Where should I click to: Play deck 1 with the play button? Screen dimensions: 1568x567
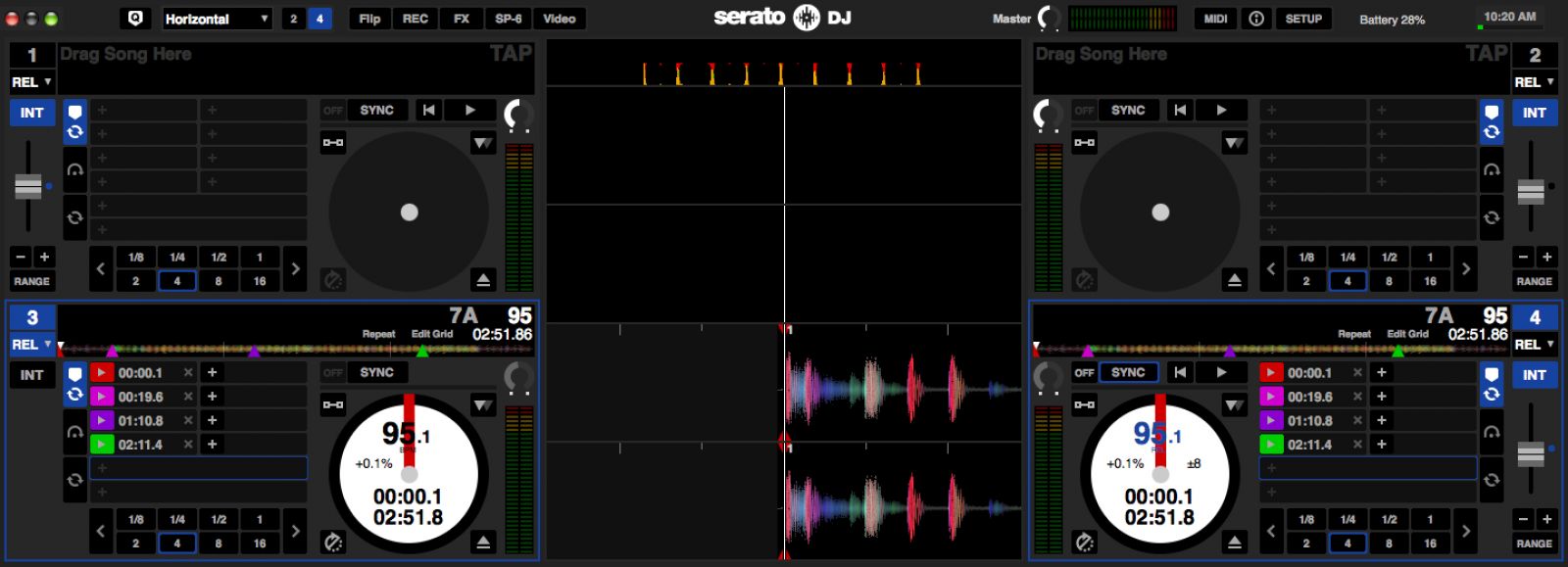[x=469, y=111]
